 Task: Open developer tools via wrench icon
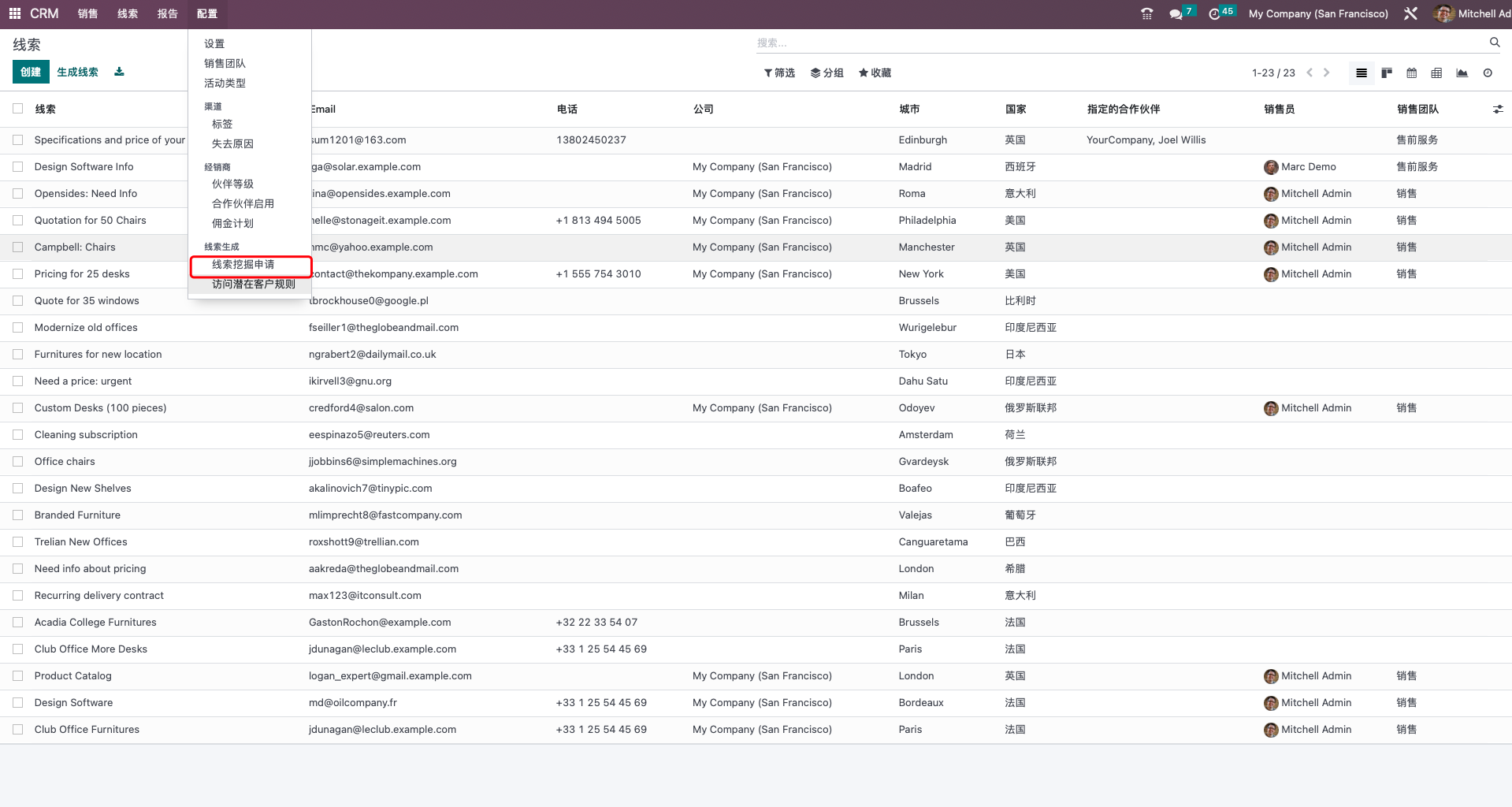[x=1410, y=13]
